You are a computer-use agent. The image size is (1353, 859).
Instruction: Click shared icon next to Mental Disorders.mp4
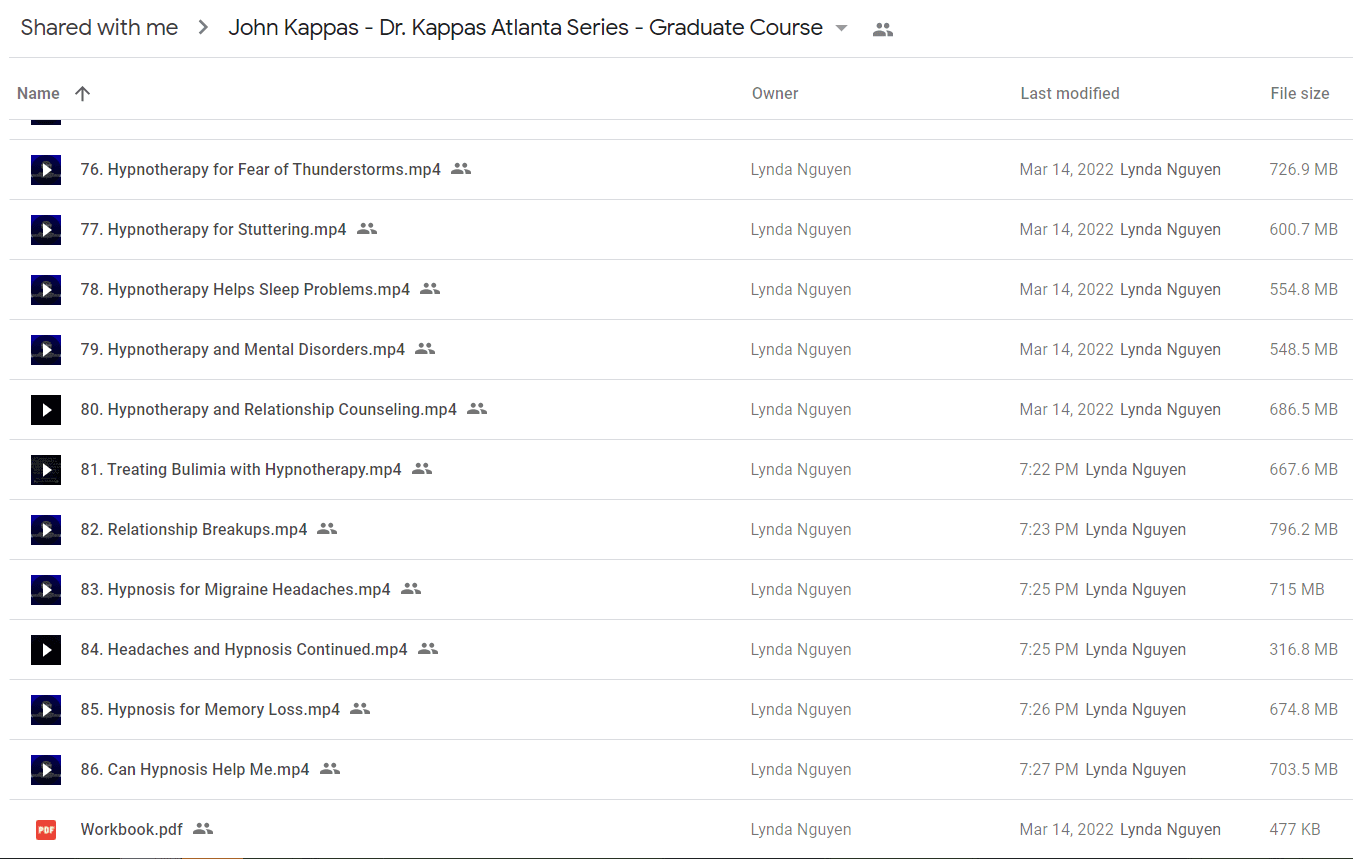pyautogui.click(x=425, y=349)
